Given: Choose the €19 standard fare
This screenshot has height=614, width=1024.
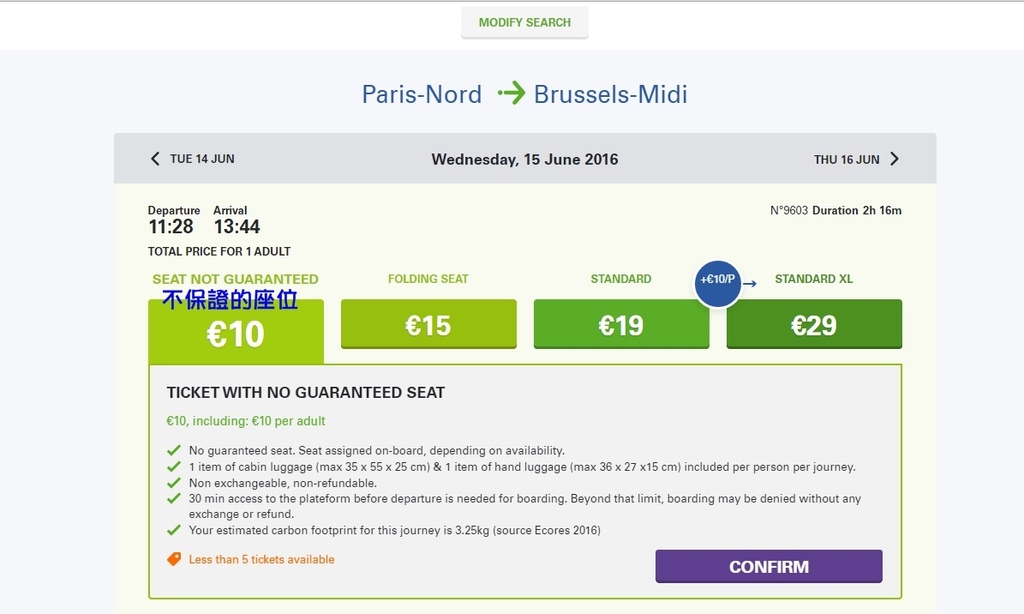Looking at the screenshot, I should coord(621,324).
